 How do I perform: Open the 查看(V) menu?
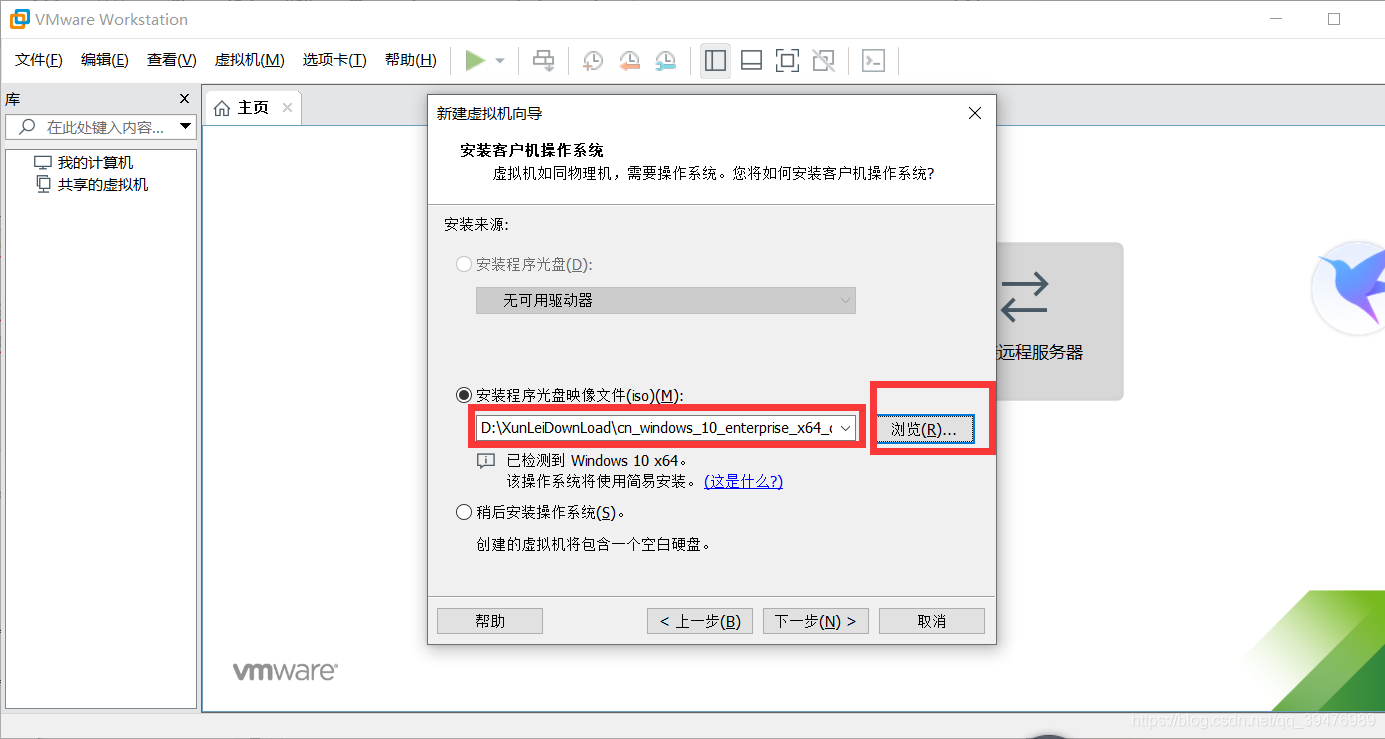click(172, 60)
